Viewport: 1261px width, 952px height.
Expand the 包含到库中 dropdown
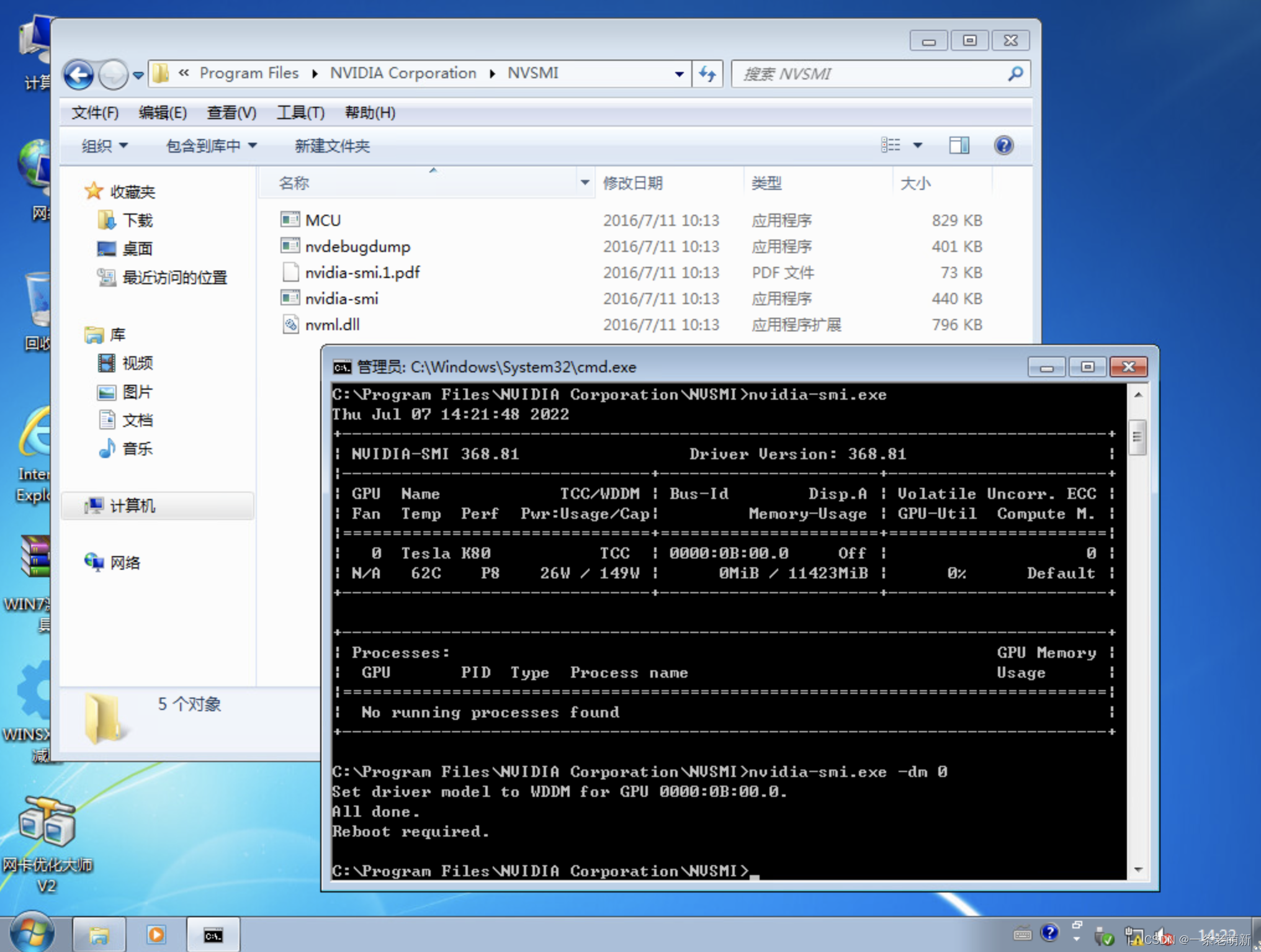pos(211,146)
